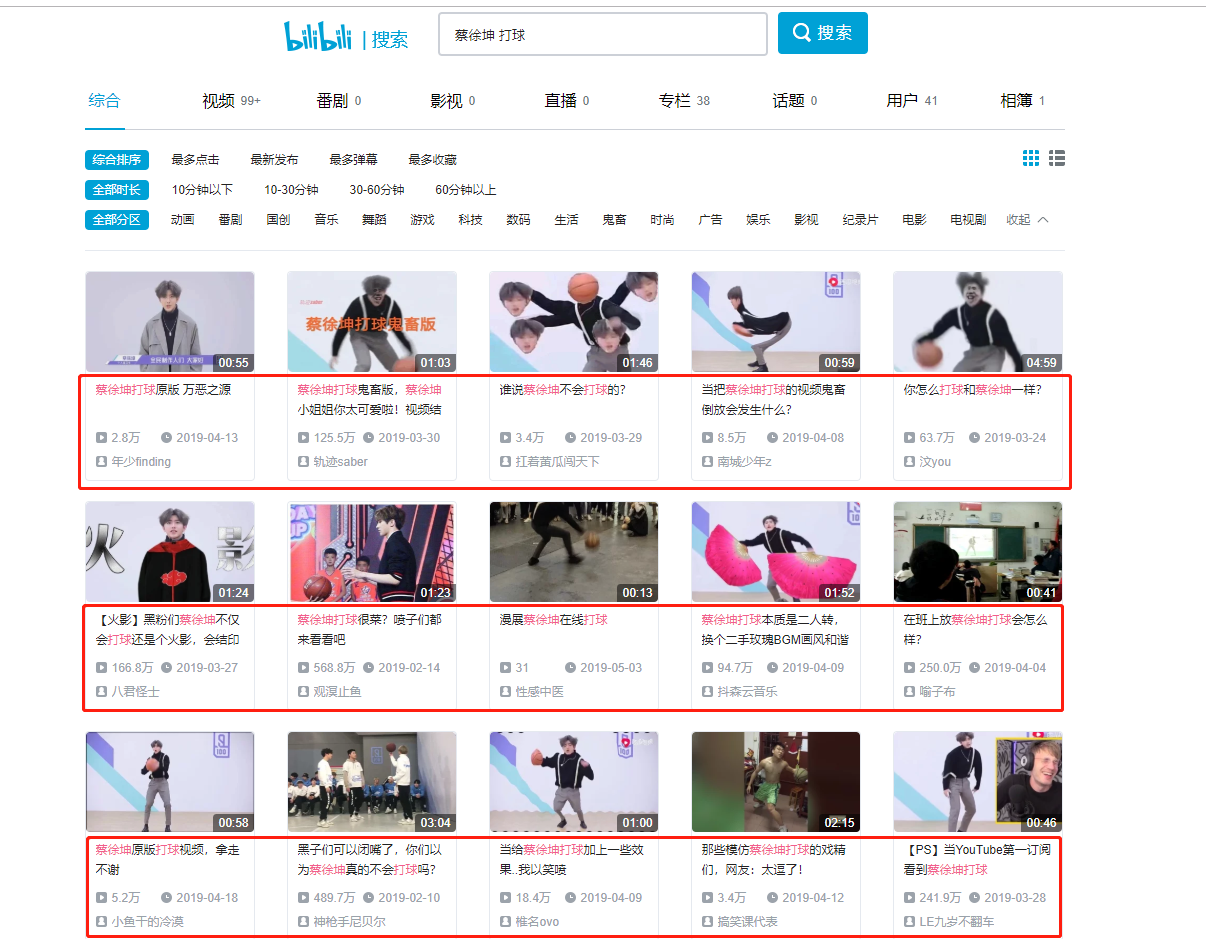Screen dimensions: 1206x939
Task: Open title 在班上放蔡徐坤打球会怎么样?
Action: [975, 629]
